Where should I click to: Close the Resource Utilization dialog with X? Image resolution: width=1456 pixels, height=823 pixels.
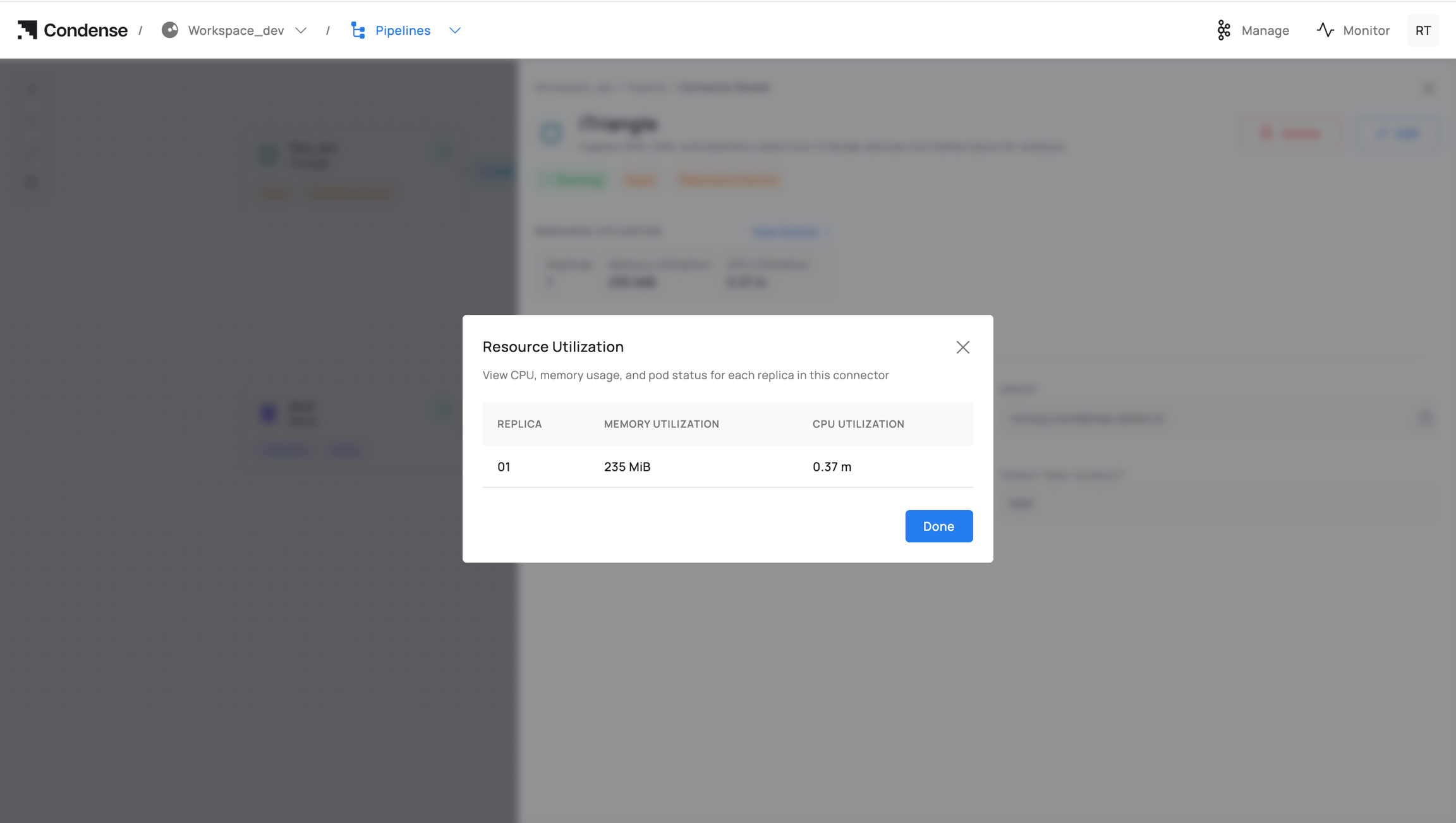[x=962, y=347]
